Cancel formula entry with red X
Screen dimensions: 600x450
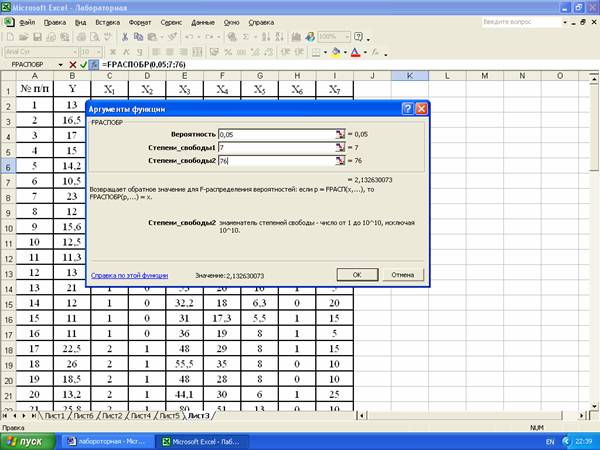pos(72,64)
